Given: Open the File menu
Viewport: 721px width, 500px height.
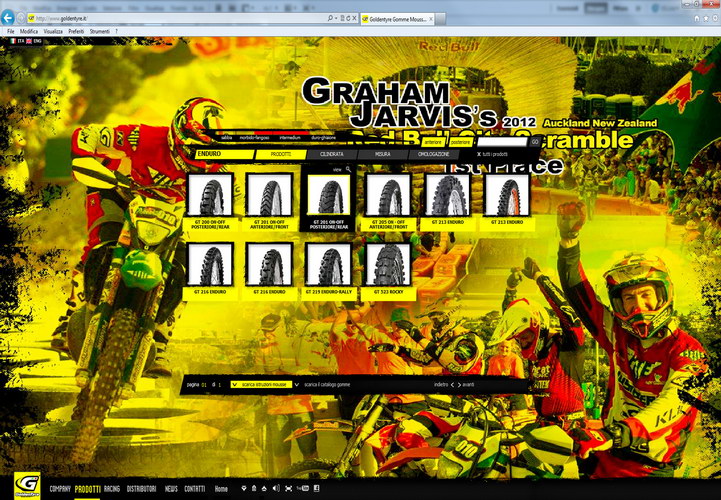Looking at the screenshot, I should click(11, 31).
